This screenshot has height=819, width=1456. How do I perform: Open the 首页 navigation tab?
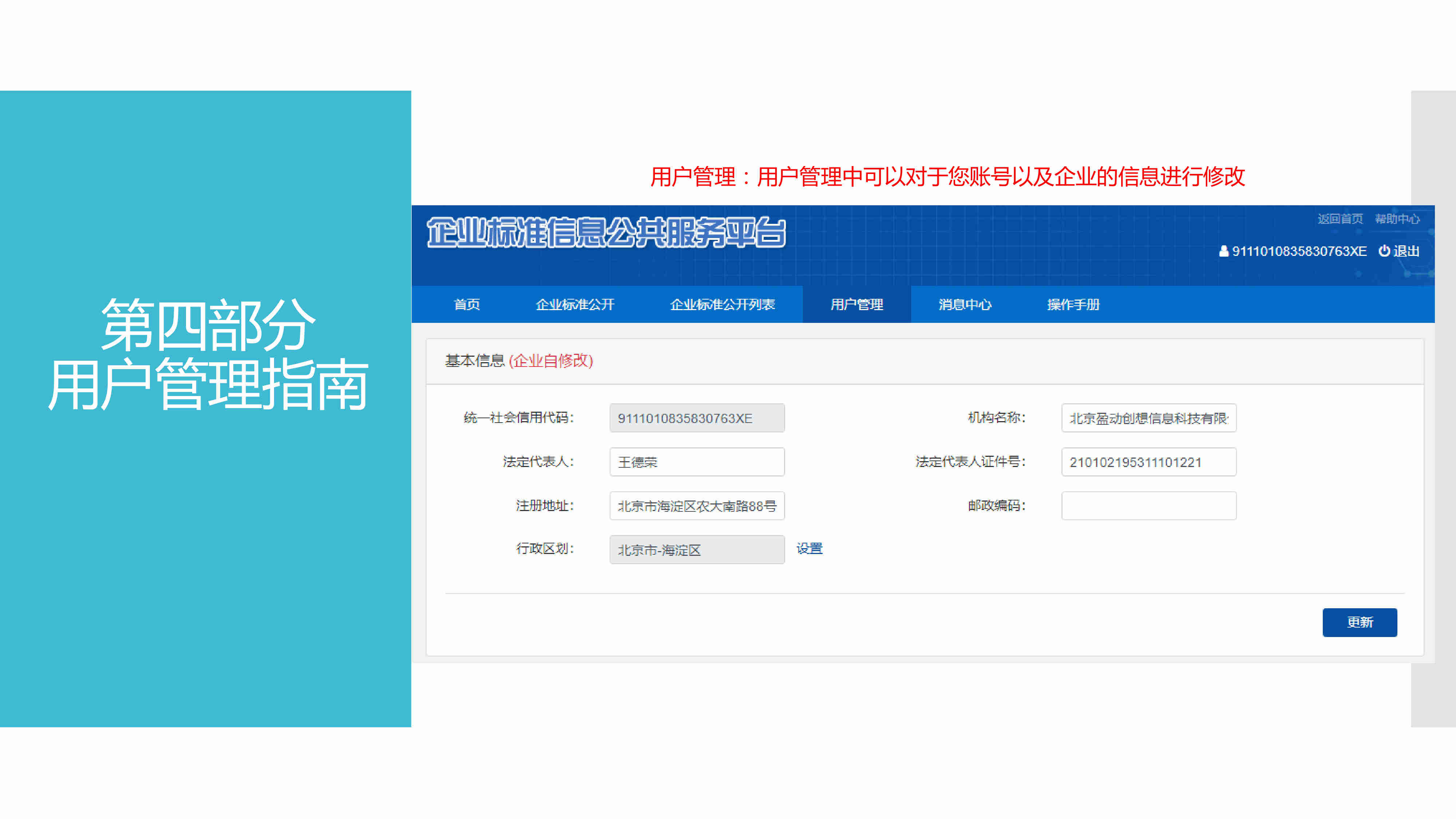point(467,305)
